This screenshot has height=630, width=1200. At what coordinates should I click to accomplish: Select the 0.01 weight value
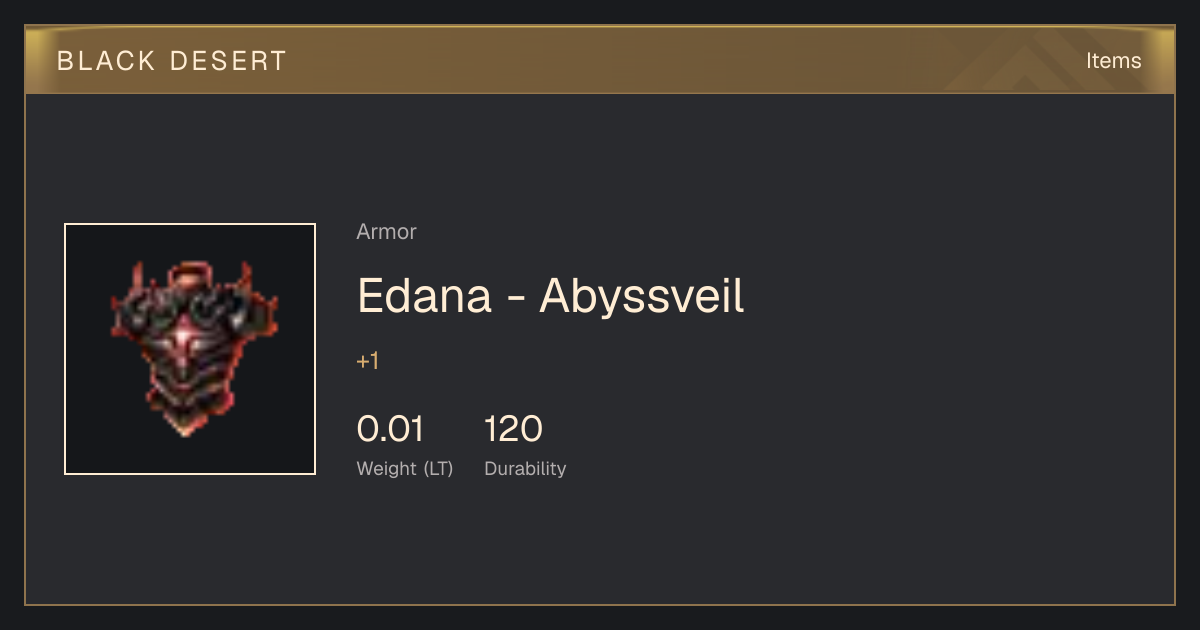(x=390, y=429)
